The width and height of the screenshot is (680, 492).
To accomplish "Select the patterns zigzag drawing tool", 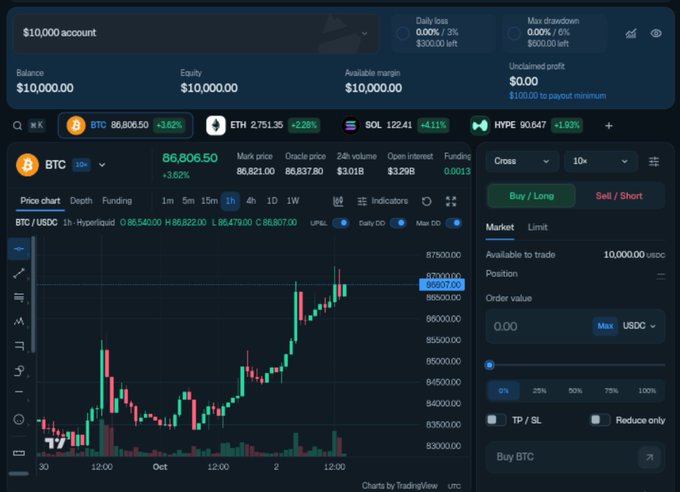I will (x=19, y=321).
